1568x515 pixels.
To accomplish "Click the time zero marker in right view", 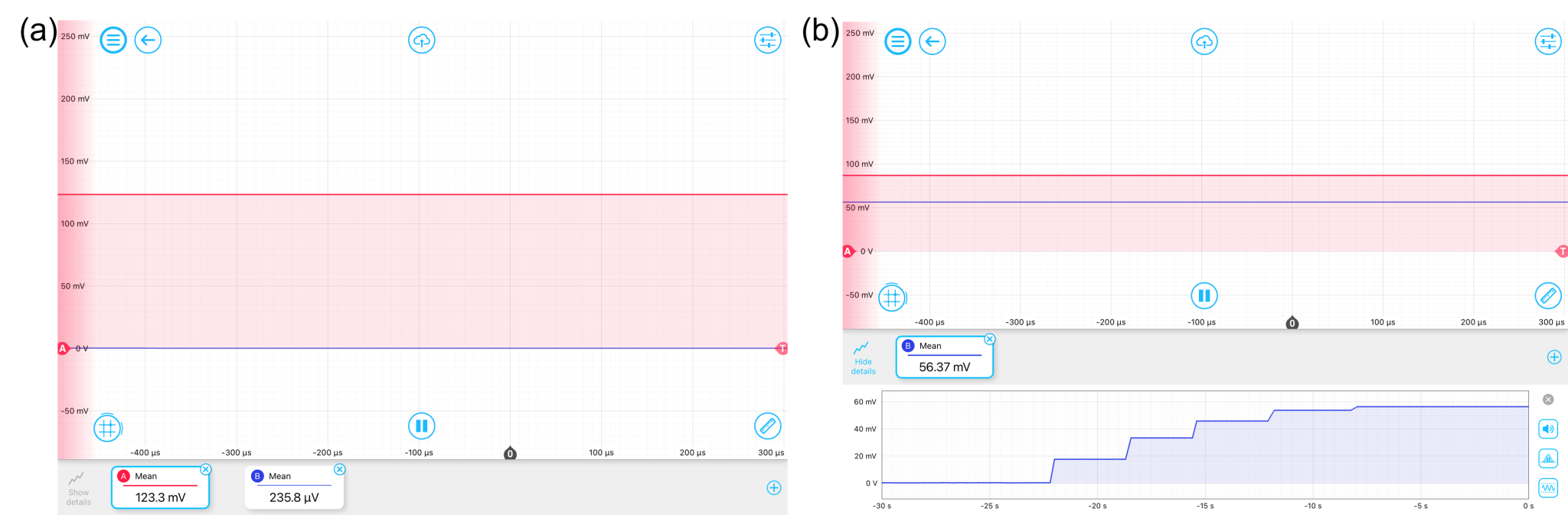I will click(1292, 323).
